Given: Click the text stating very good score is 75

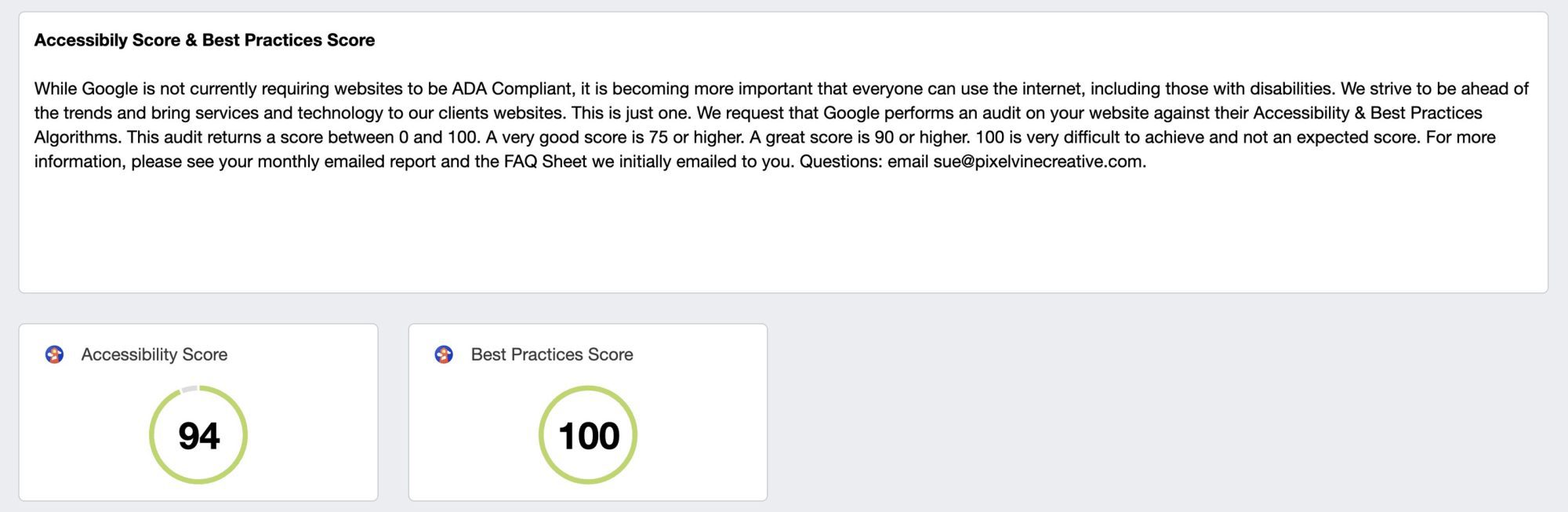Looking at the screenshot, I should (615, 137).
